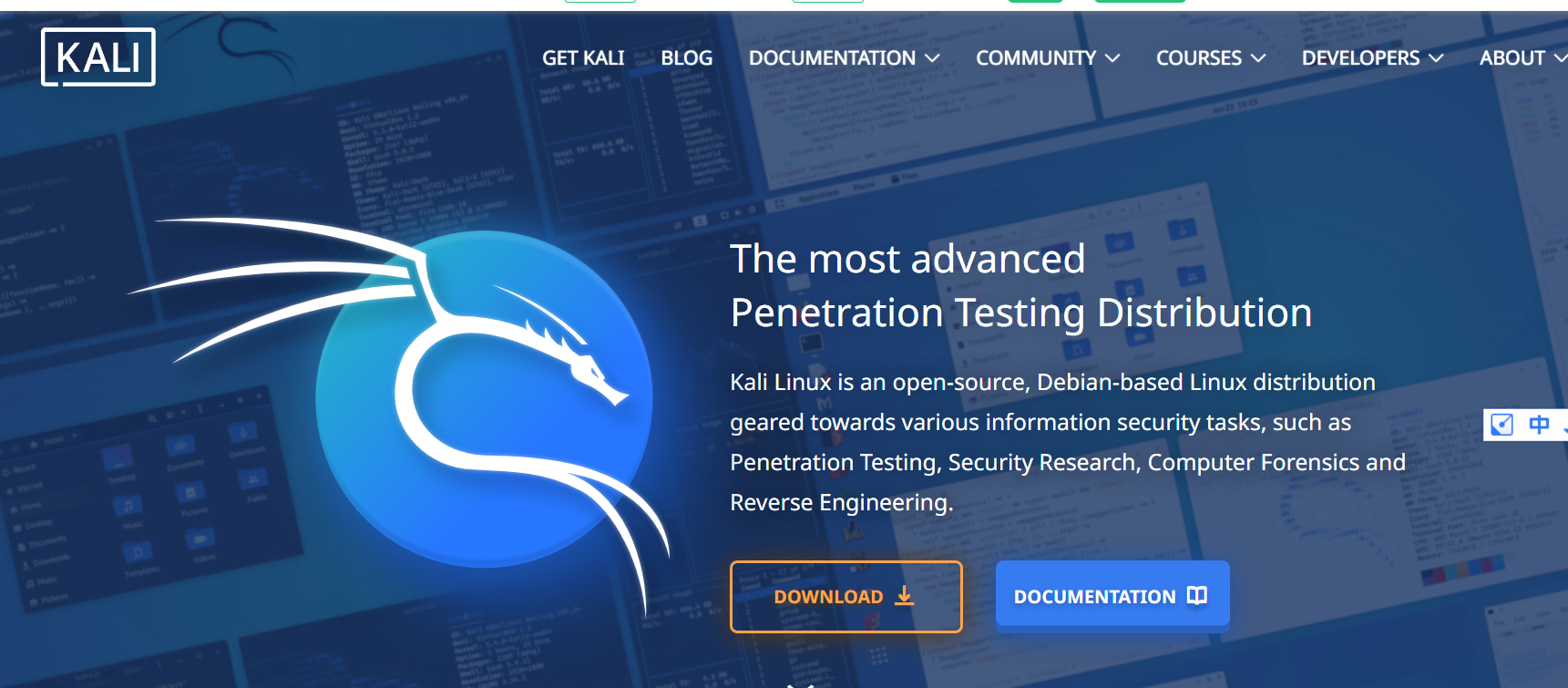This screenshot has width=1568, height=688.
Task: Go to the BLOG page
Action: click(687, 58)
